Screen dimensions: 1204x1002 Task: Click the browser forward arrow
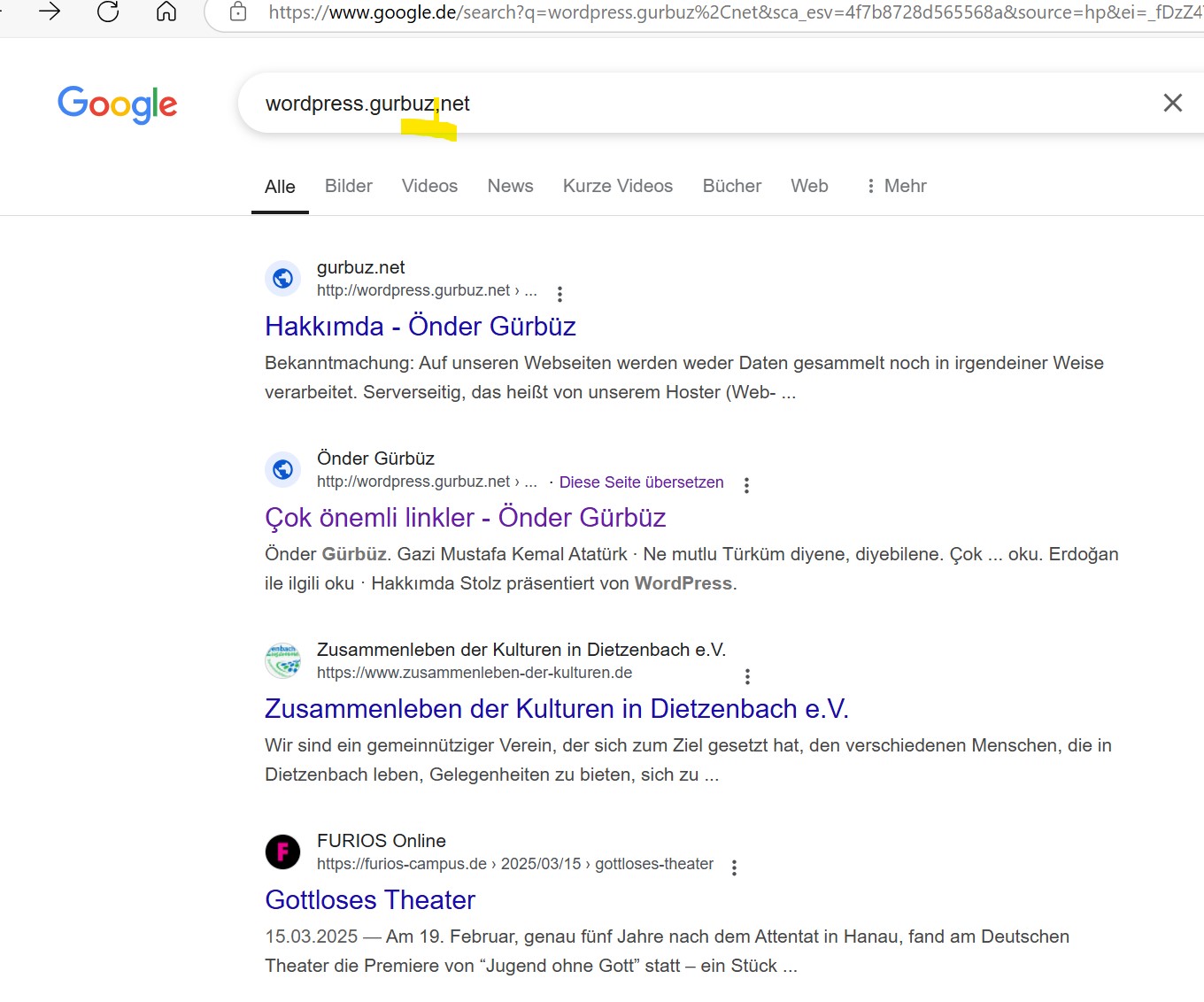tap(50, 12)
